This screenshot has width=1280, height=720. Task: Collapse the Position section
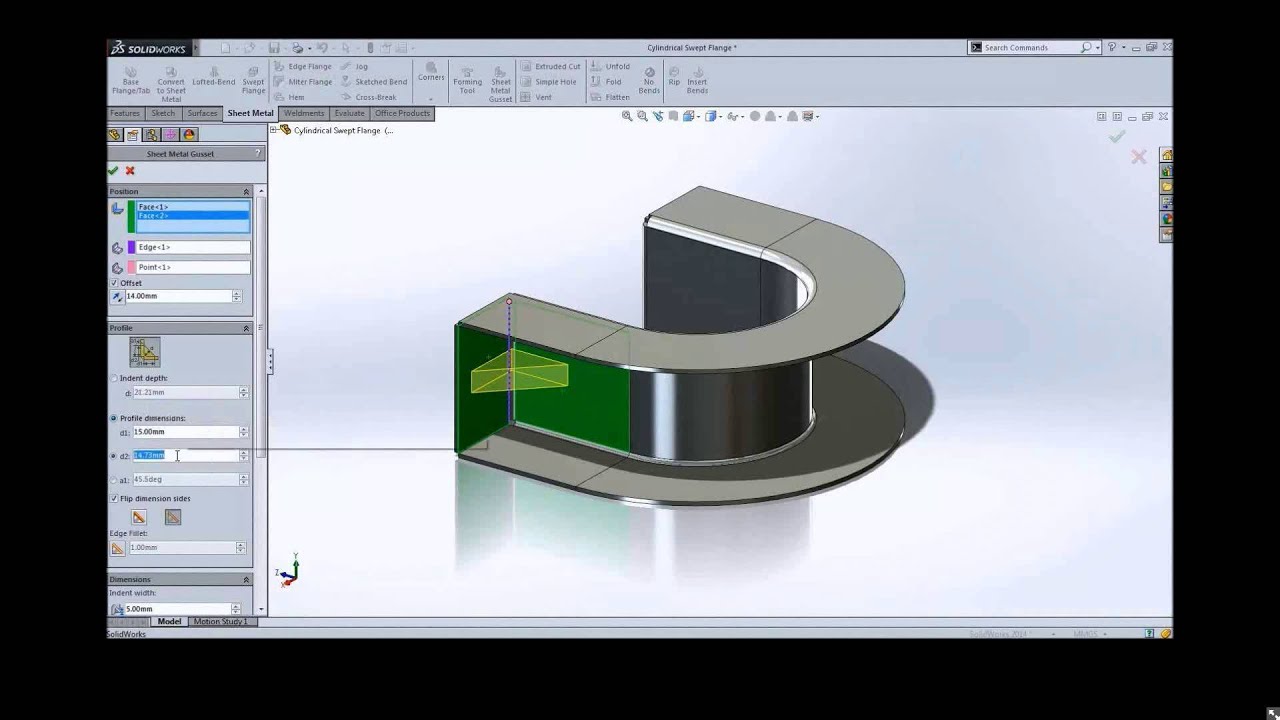[x=246, y=191]
